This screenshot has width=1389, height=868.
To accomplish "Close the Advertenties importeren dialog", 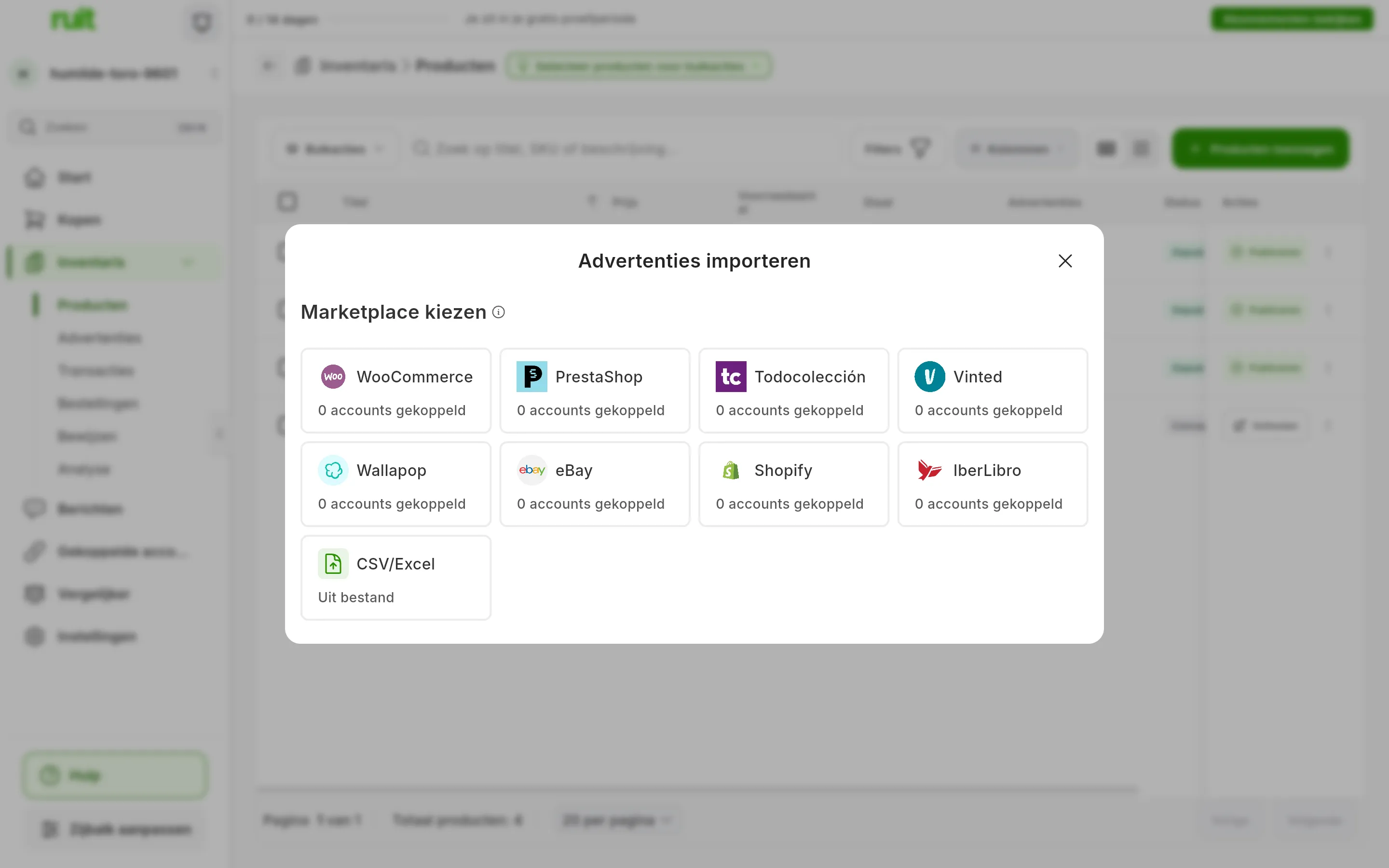I will pos(1065,260).
